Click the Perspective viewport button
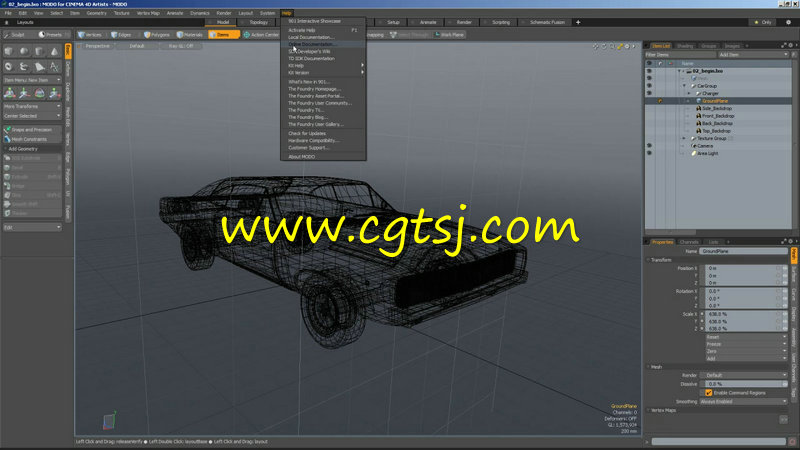 point(97,46)
